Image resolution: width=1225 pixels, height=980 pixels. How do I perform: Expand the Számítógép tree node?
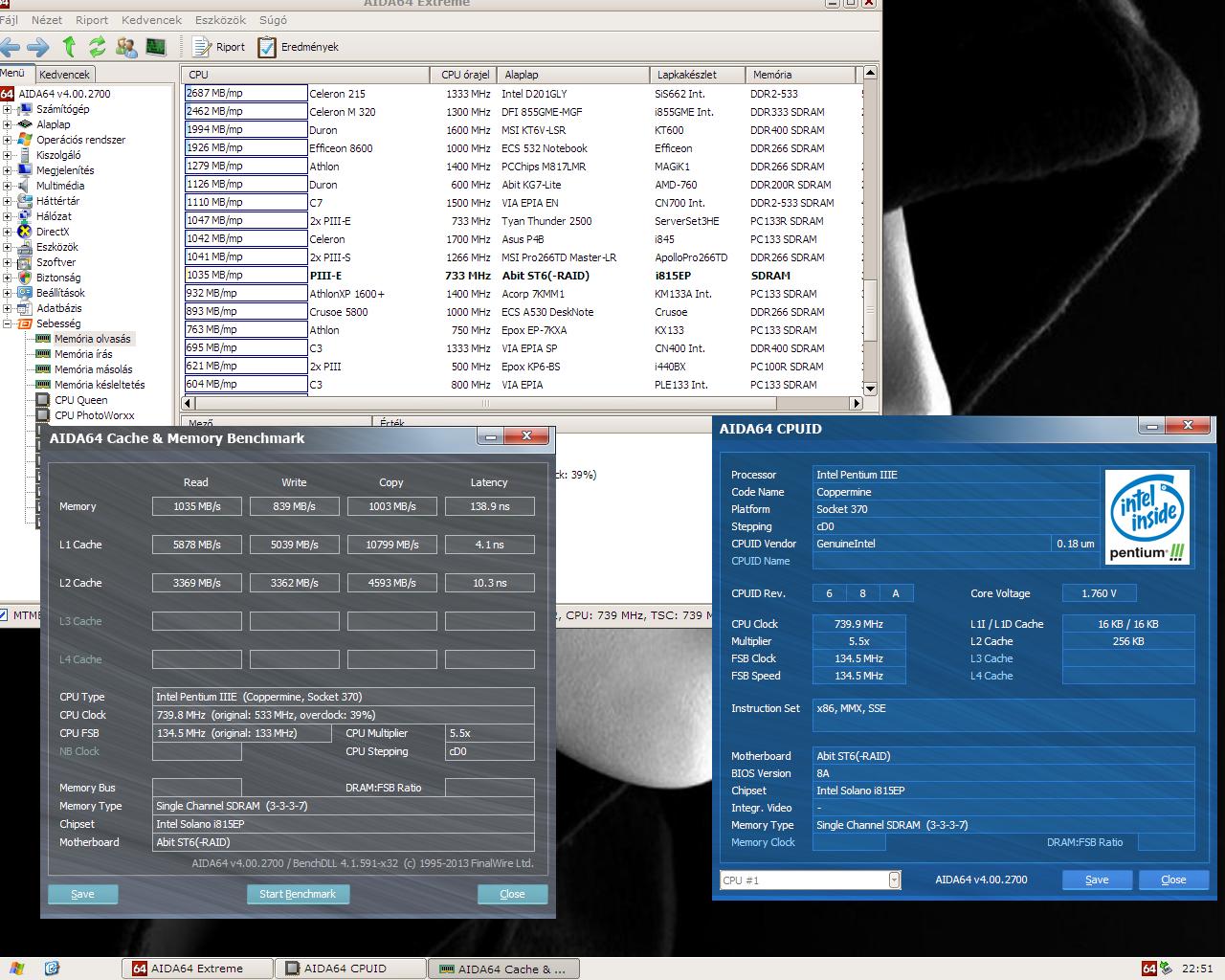click(x=7, y=109)
